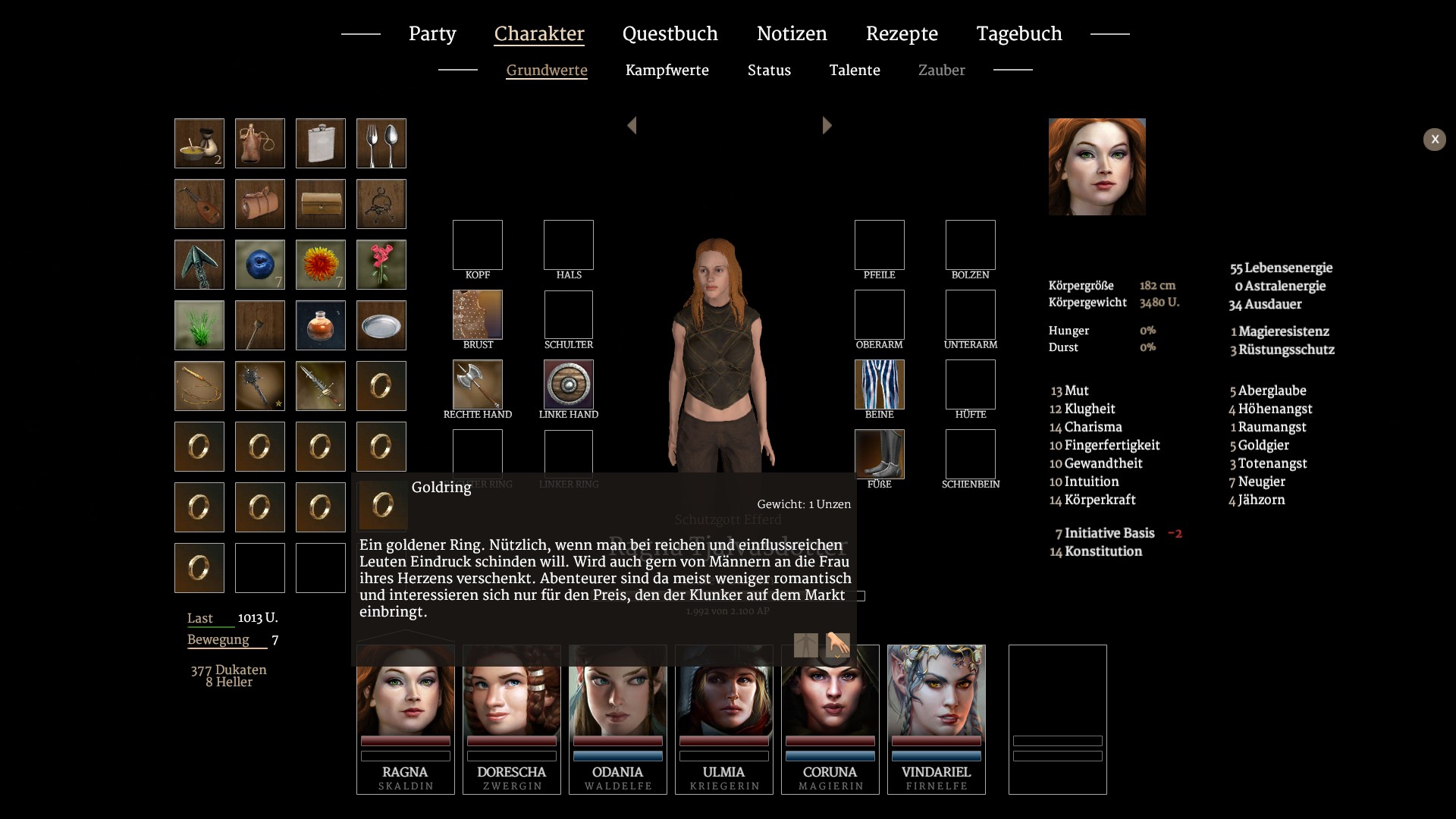Click the hand icon in Goldring tooltip
The height and width of the screenshot is (819, 1456).
[x=838, y=645]
